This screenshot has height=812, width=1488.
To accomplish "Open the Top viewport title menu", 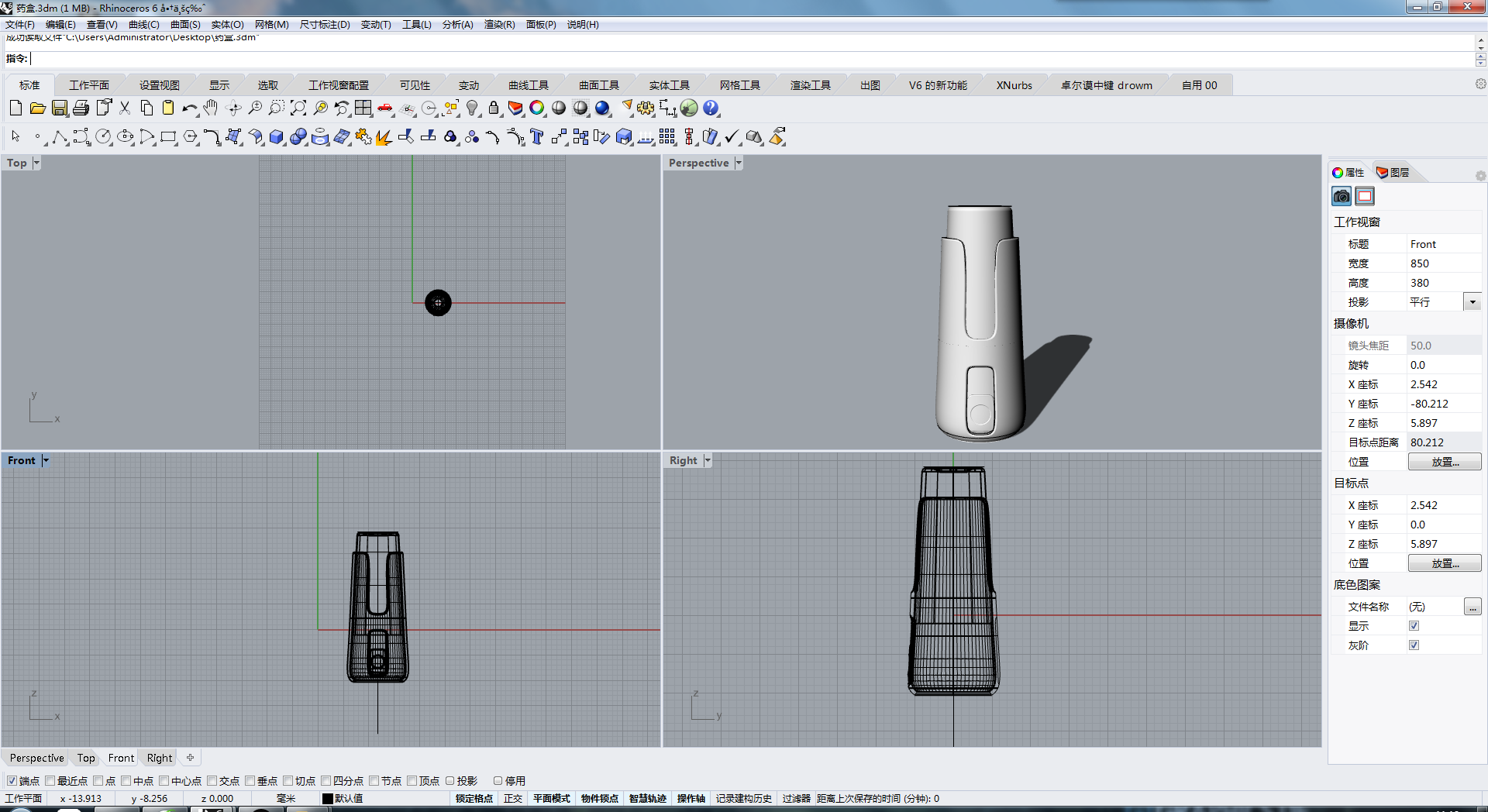I will [35, 163].
